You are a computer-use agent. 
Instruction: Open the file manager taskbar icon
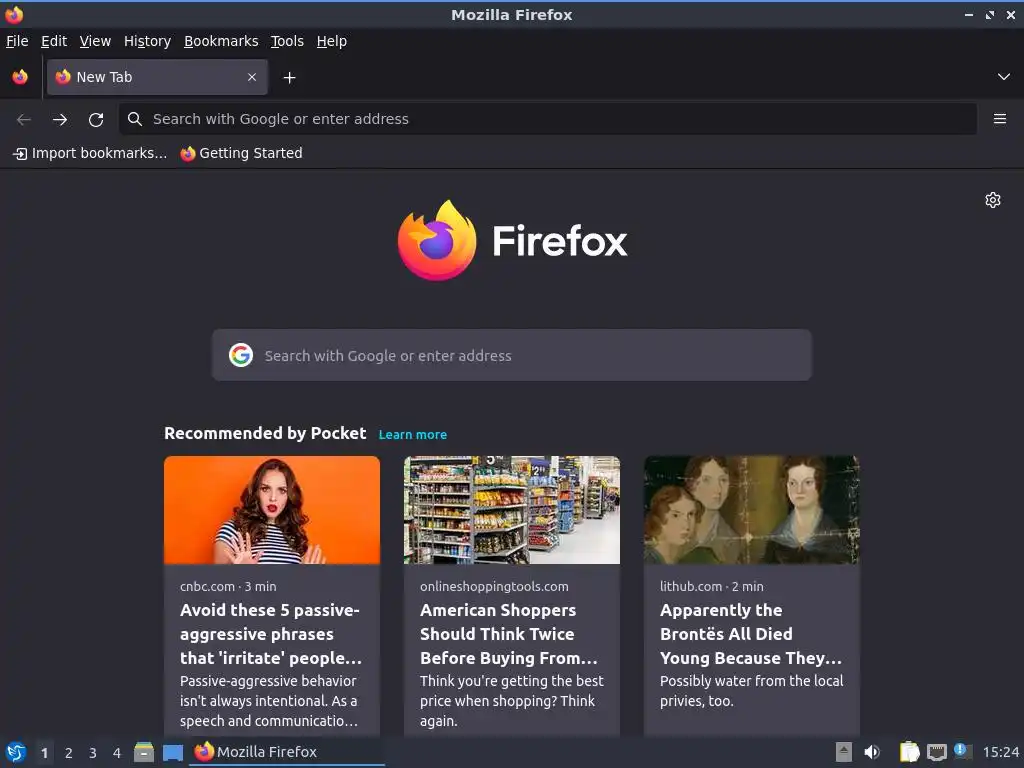[144, 752]
